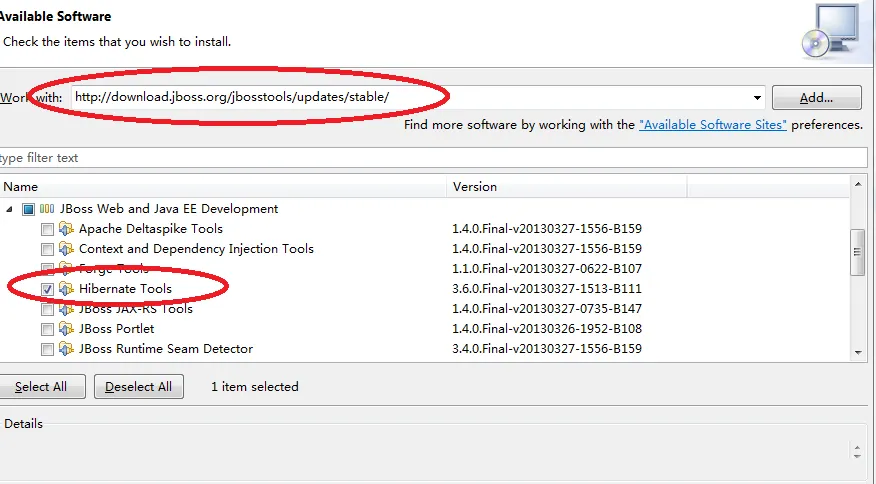
Task: Click the Hibernate Tools feature icon
Action: [x=66, y=289]
